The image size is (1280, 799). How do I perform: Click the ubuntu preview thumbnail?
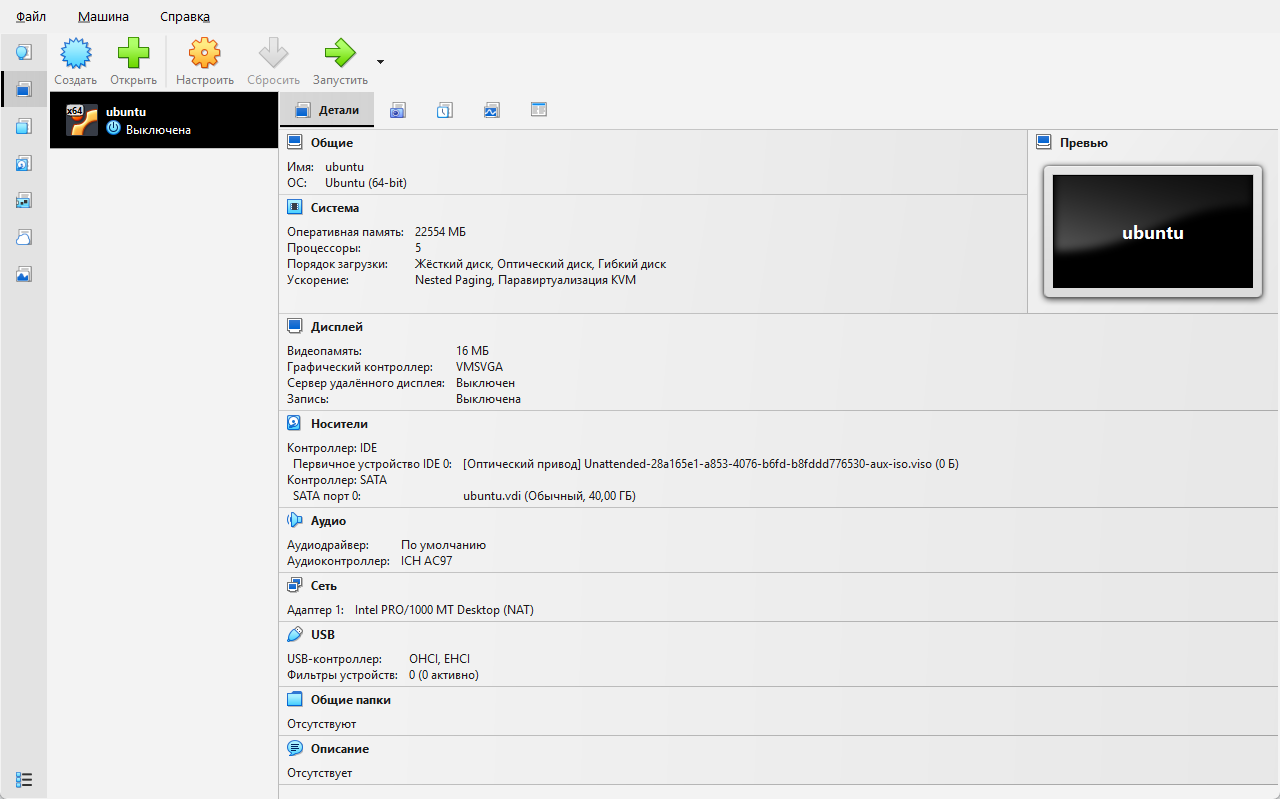tap(1152, 232)
